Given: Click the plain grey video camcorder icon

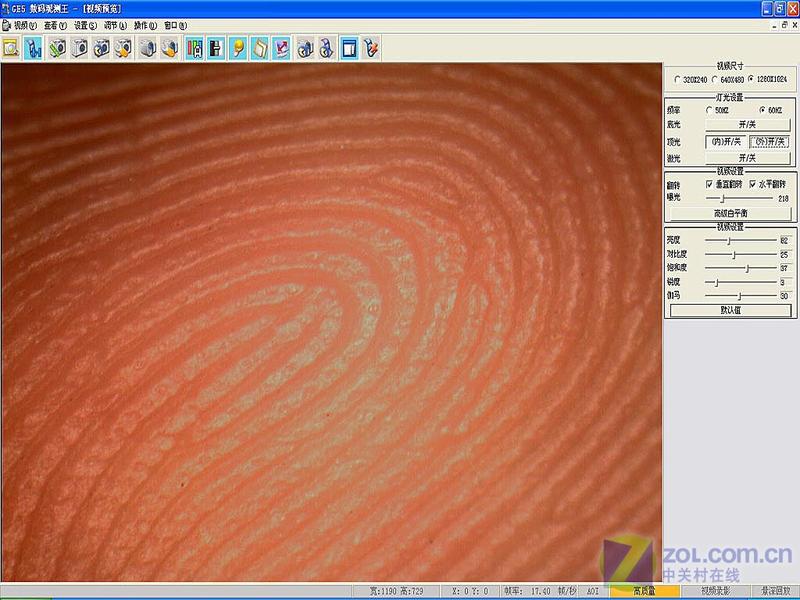Looking at the screenshot, I should [147, 48].
